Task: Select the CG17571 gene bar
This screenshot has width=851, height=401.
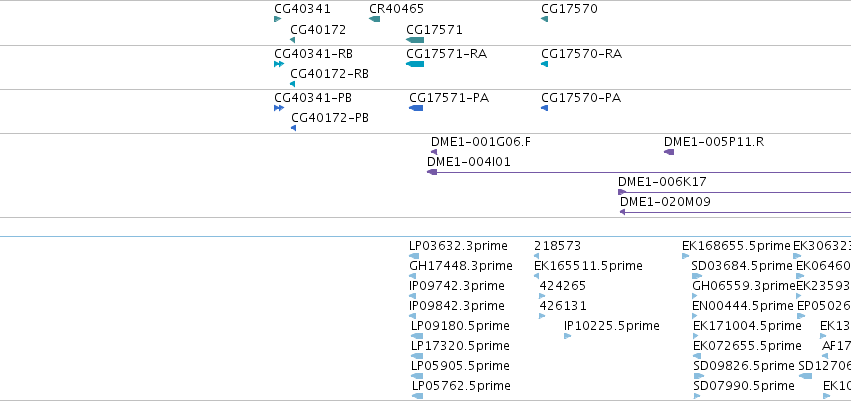Action: click(415, 40)
